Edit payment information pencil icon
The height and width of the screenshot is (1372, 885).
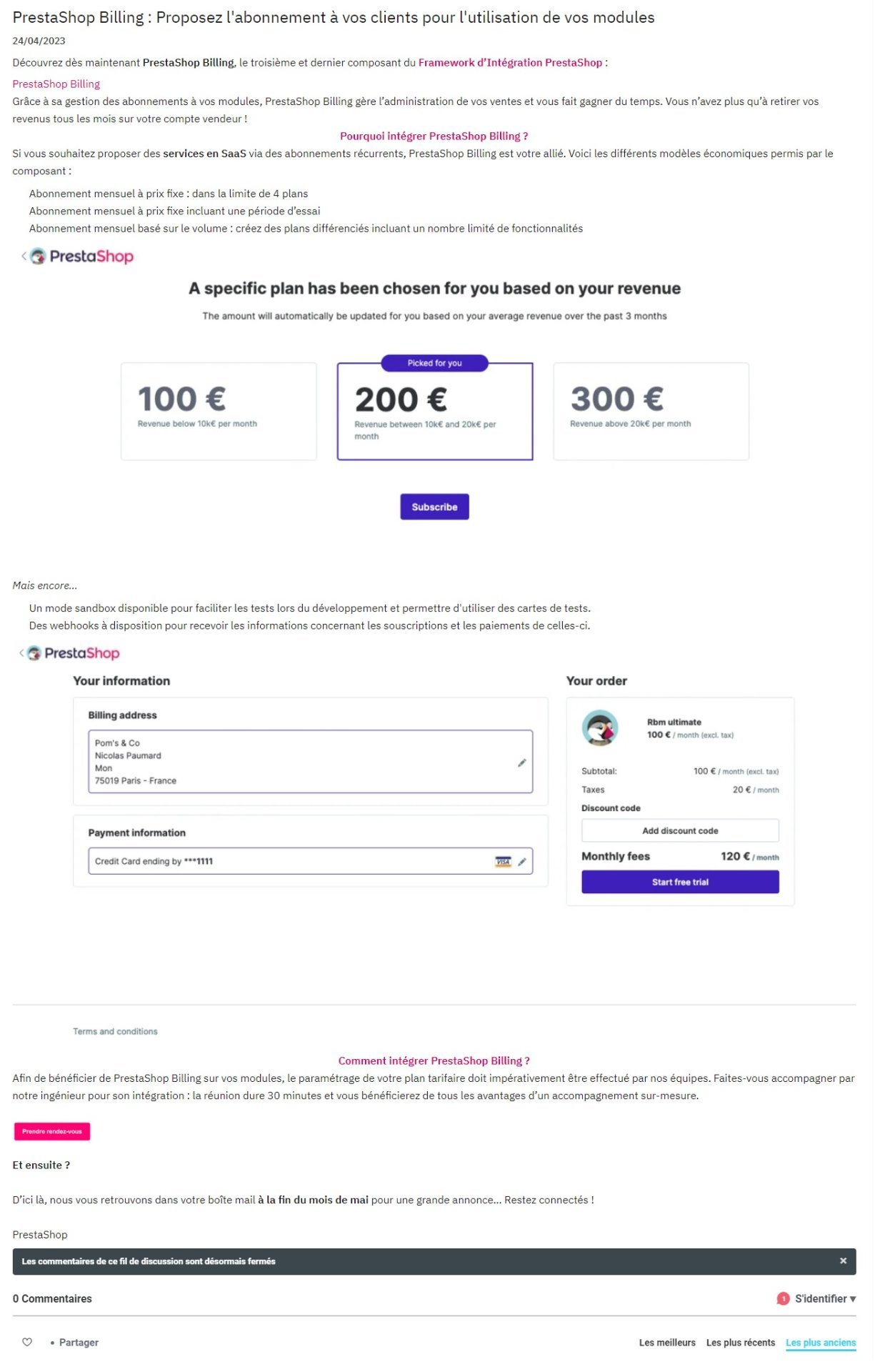pyautogui.click(x=521, y=861)
